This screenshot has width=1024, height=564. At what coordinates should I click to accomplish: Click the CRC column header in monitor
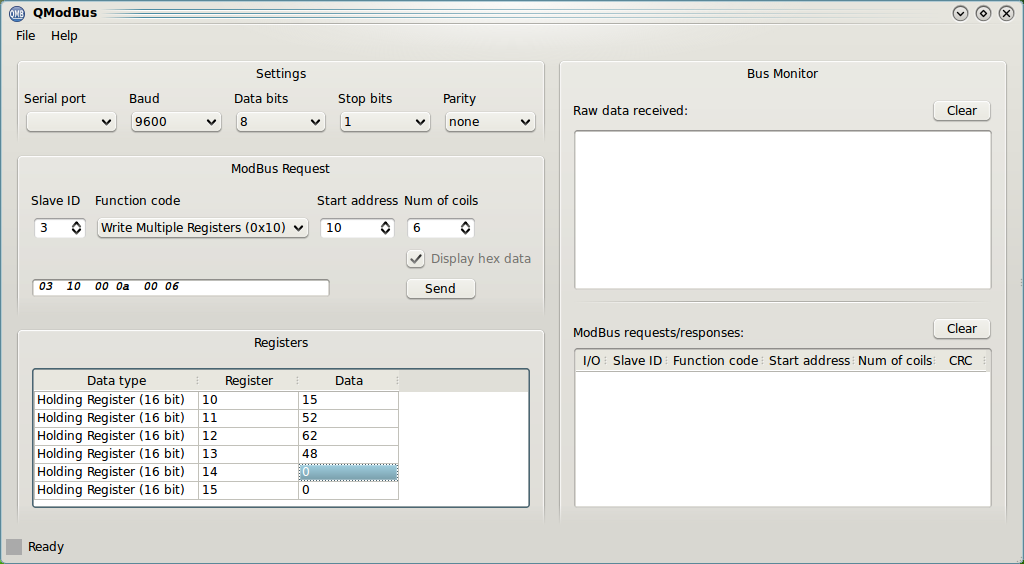[x=960, y=361]
